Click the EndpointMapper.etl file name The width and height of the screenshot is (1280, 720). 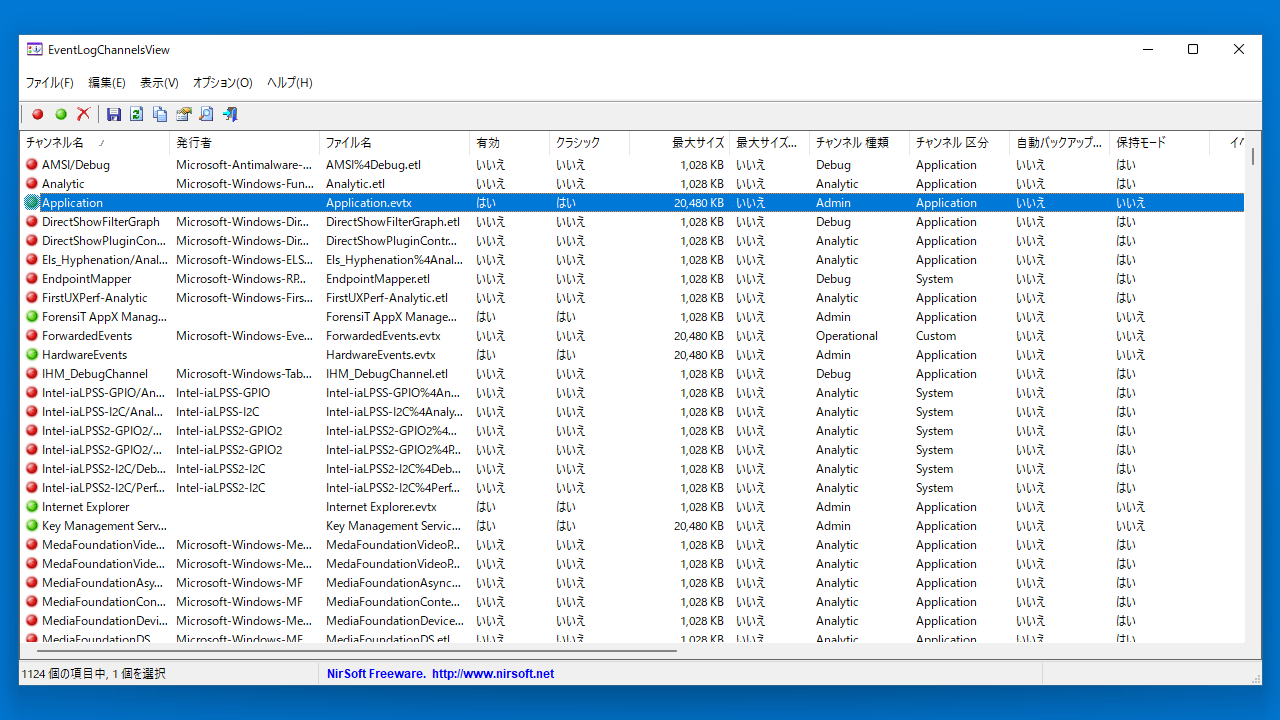coord(378,279)
